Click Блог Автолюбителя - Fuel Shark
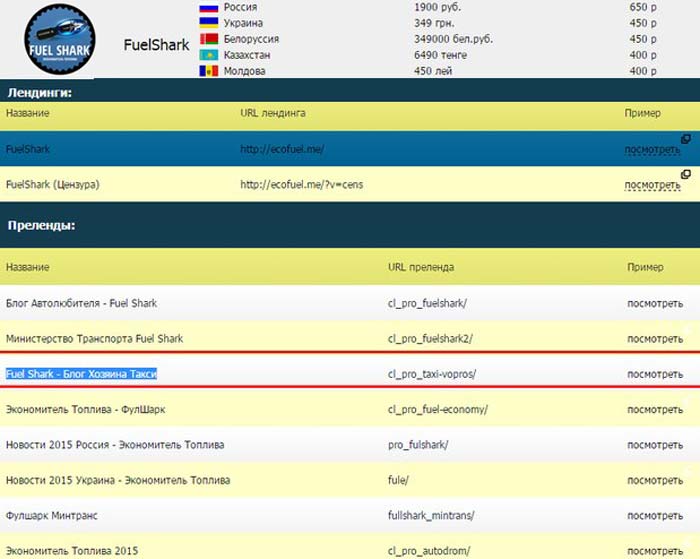Viewport: 700px width, 559px height. click(x=81, y=303)
